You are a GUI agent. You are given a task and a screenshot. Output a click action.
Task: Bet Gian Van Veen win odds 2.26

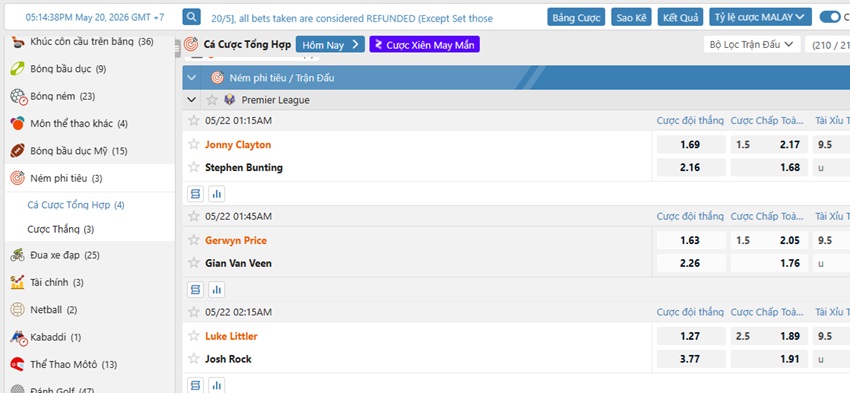click(691, 263)
